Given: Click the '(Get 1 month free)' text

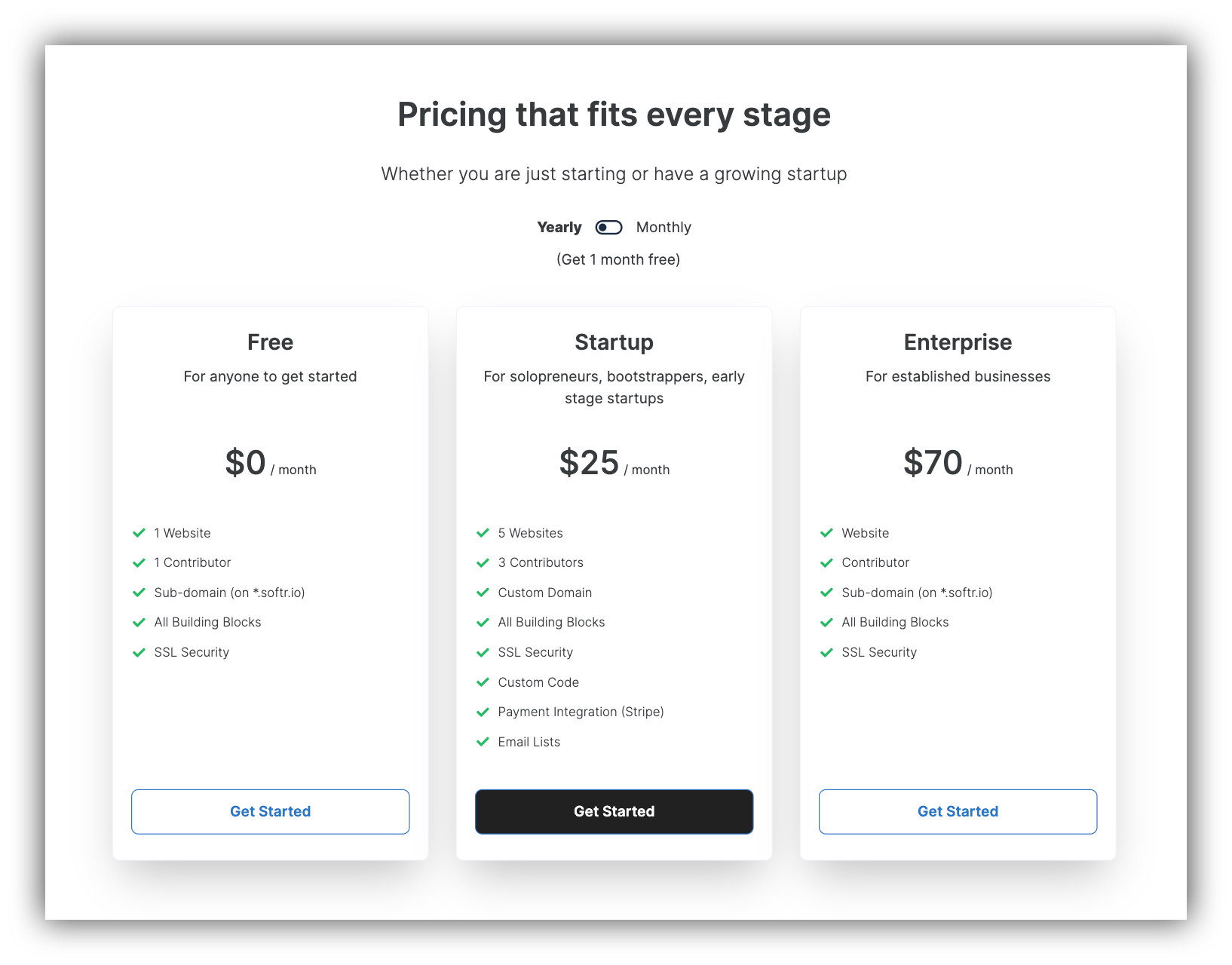Looking at the screenshot, I should click(616, 259).
